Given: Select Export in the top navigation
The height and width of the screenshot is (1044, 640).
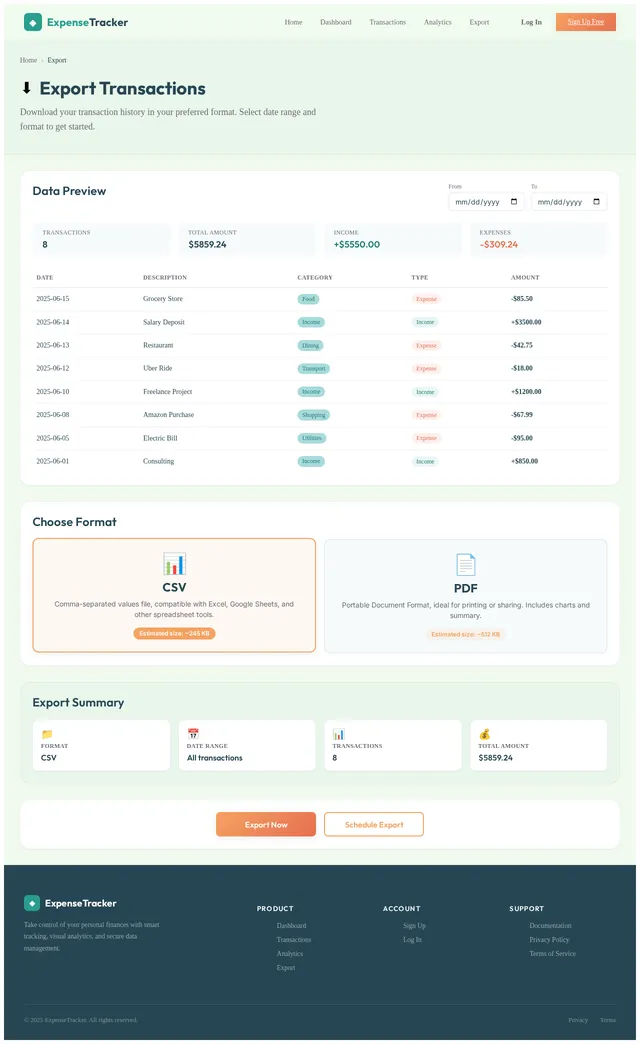Looking at the screenshot, I should pyautogui.click(x=480, y=22).
